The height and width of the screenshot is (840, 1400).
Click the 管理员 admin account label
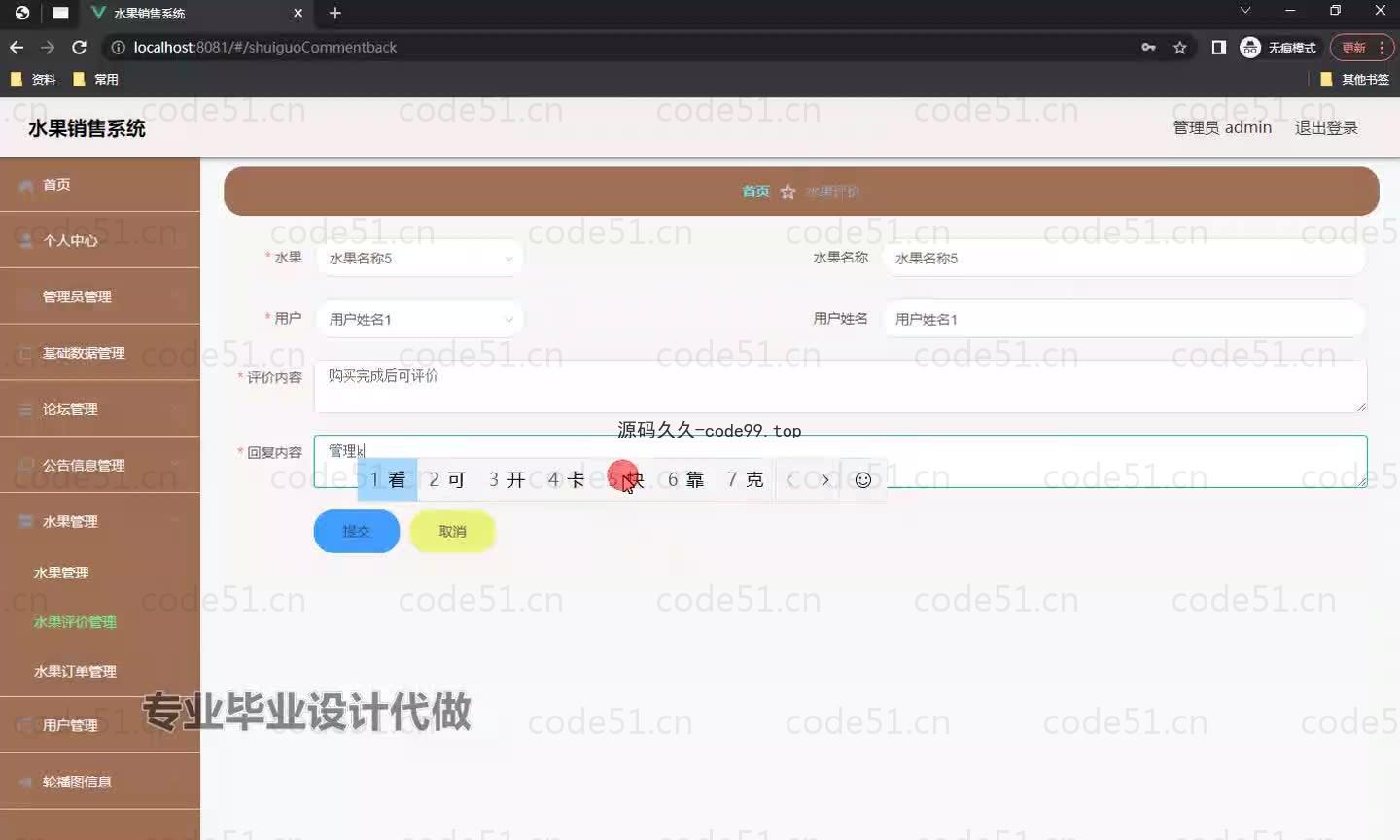(1222, 127)
